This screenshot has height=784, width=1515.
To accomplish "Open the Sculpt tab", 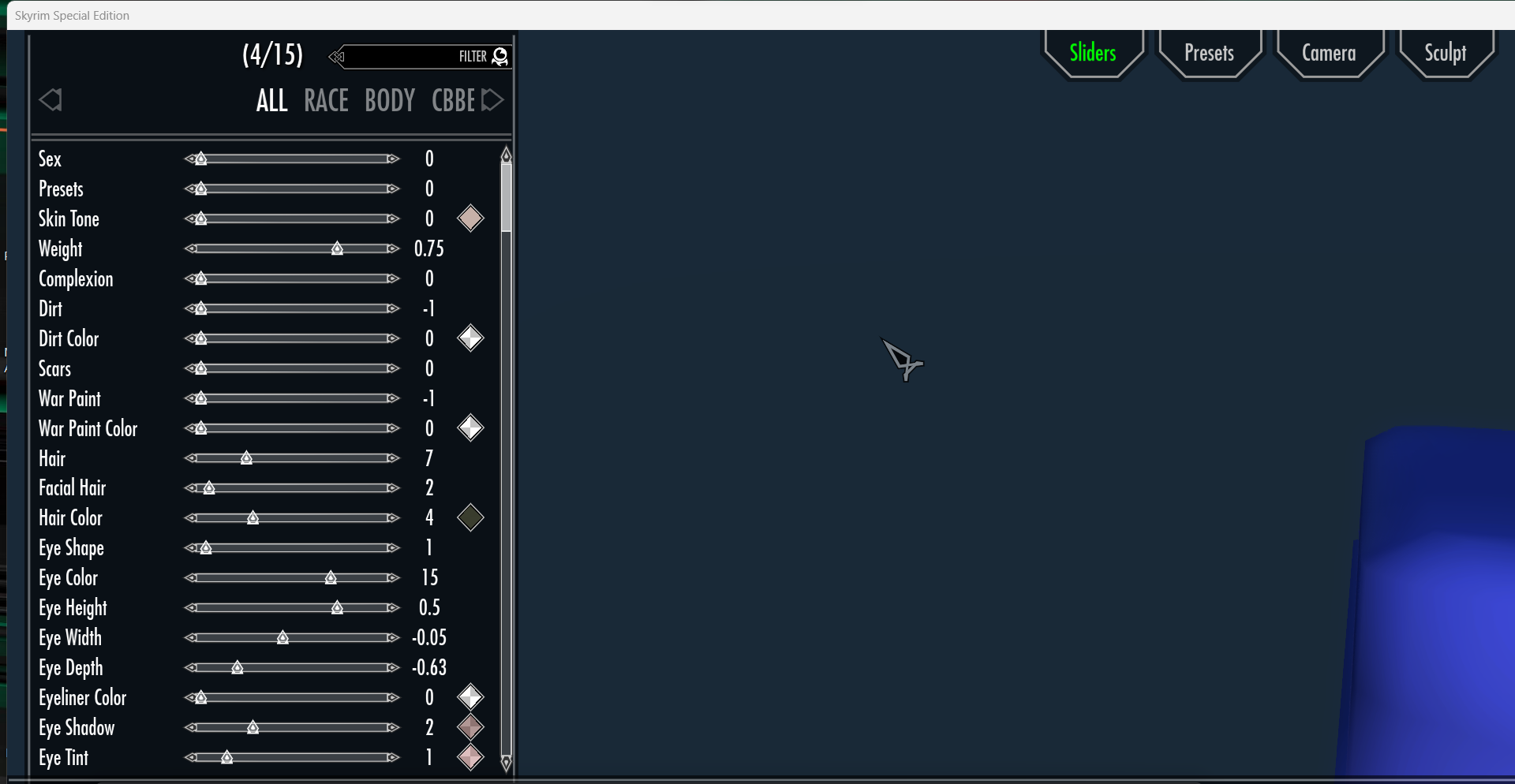I will coord(1445,53).
